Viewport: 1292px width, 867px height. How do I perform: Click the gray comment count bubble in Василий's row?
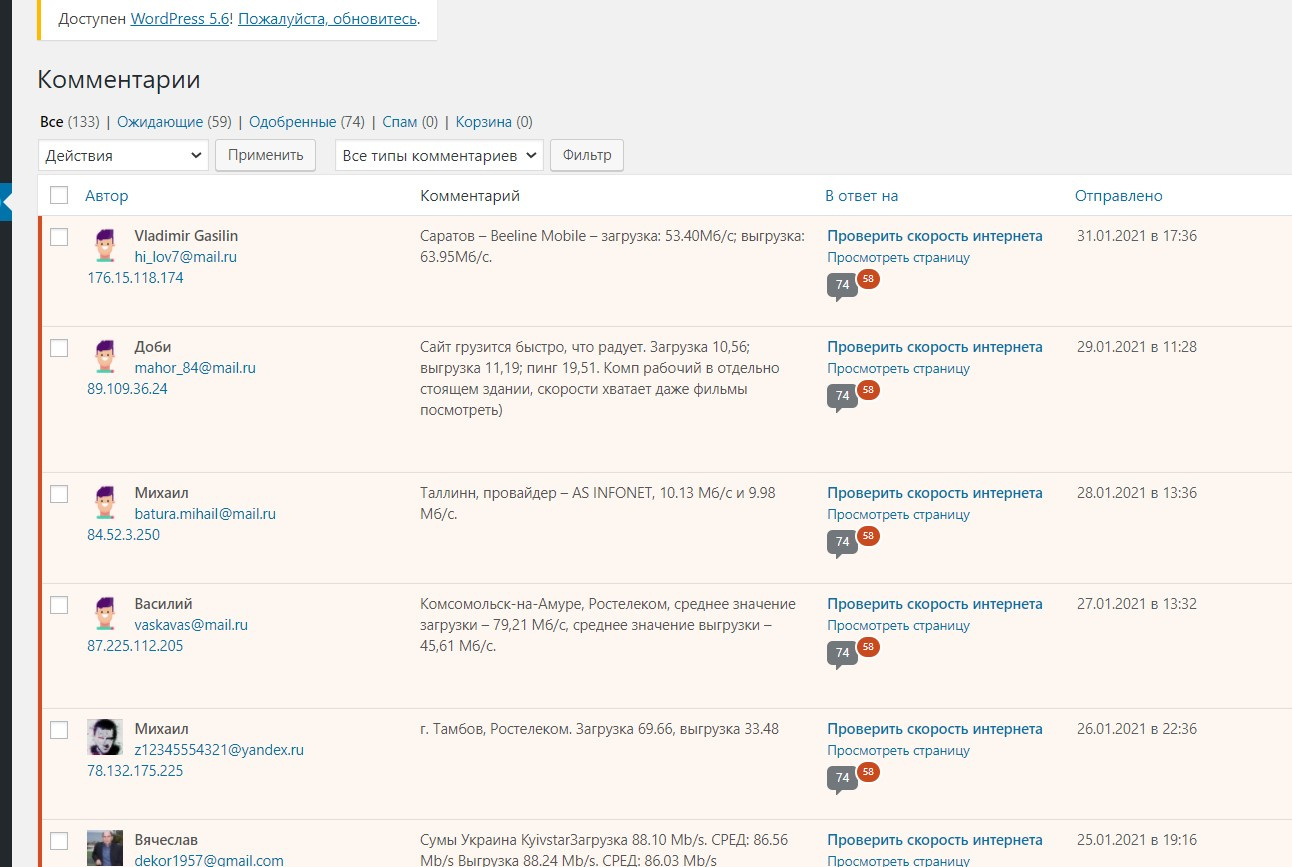[x=842, y=654]
